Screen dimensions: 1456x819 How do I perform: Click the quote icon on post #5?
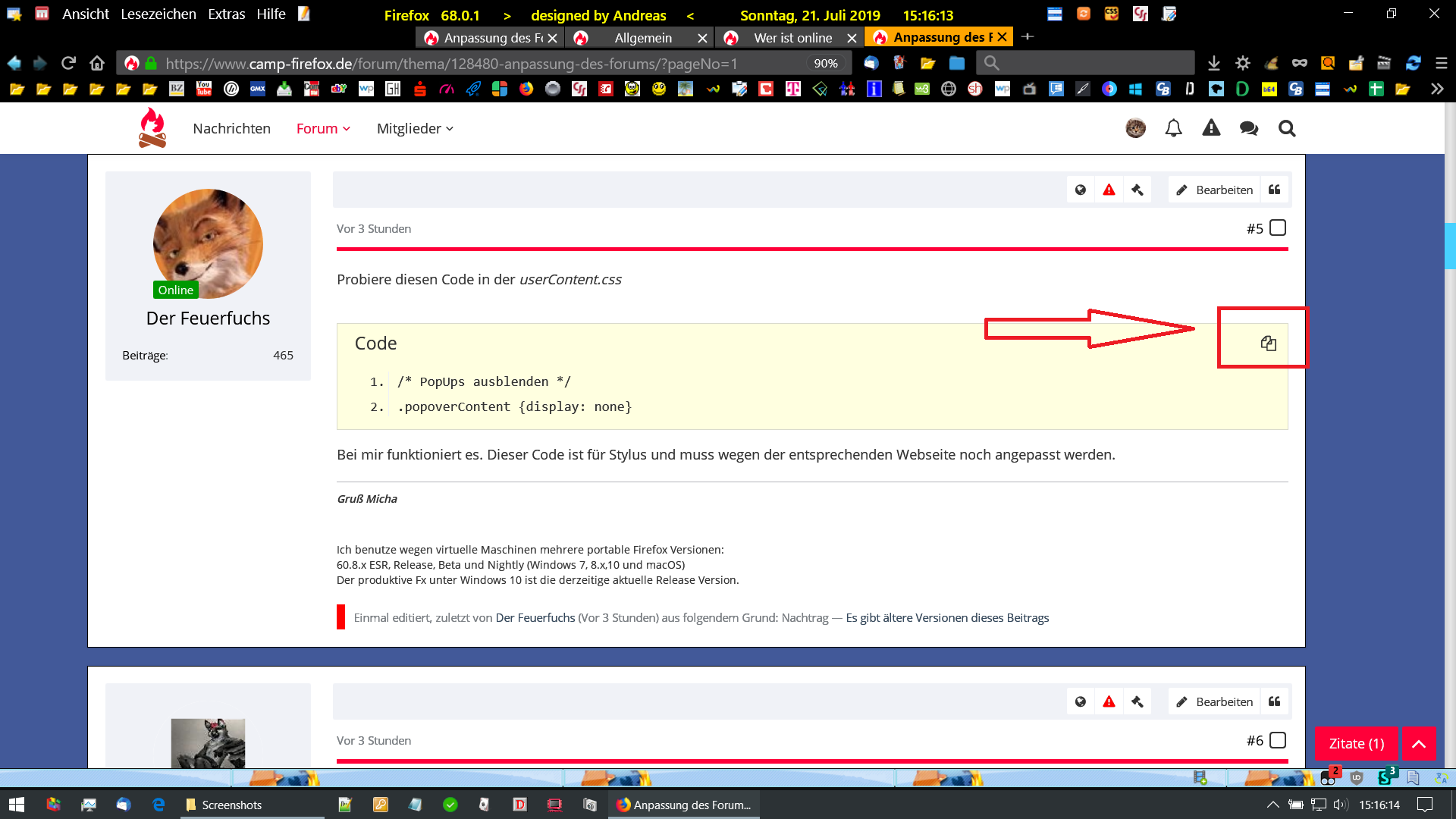pos(1275,190)
